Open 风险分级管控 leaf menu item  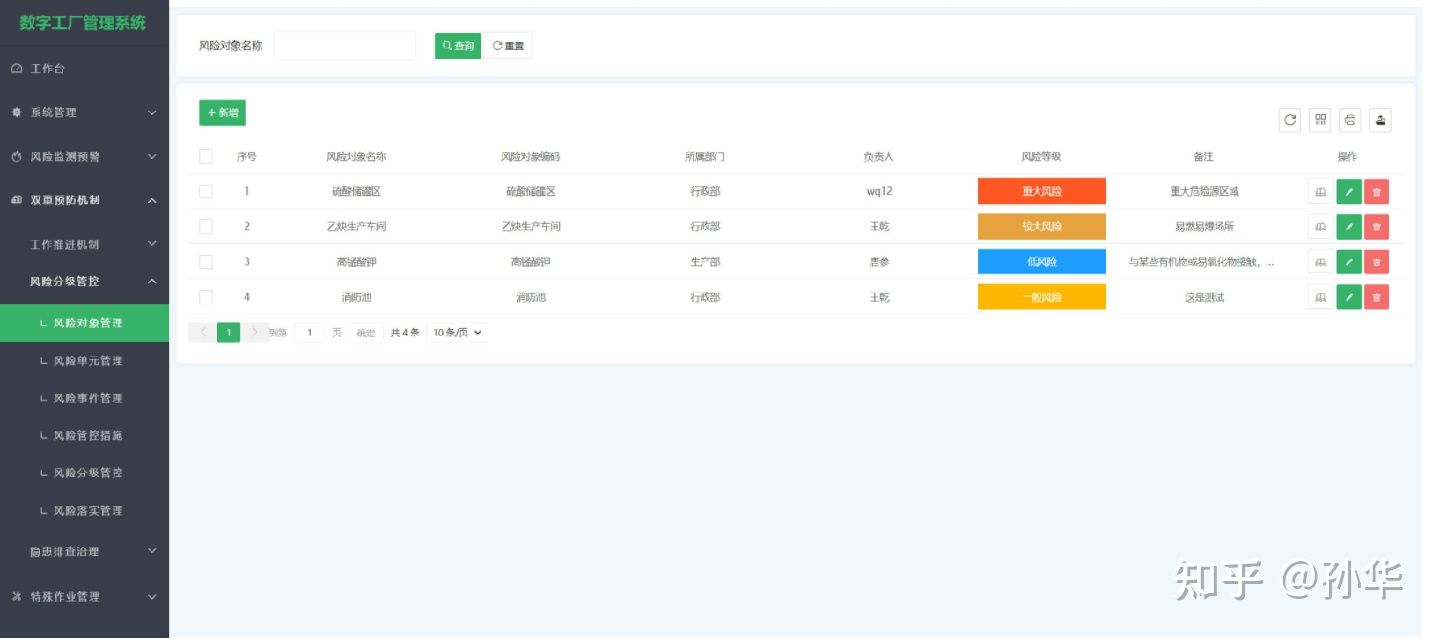pos(84,472)
